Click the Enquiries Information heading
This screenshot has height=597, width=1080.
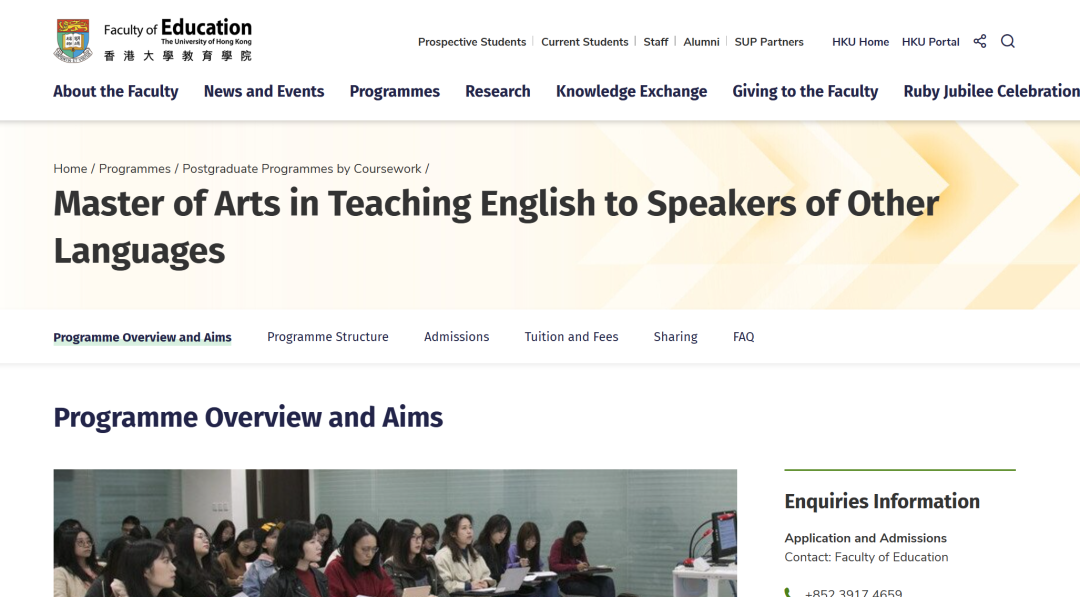click(882, 501)
